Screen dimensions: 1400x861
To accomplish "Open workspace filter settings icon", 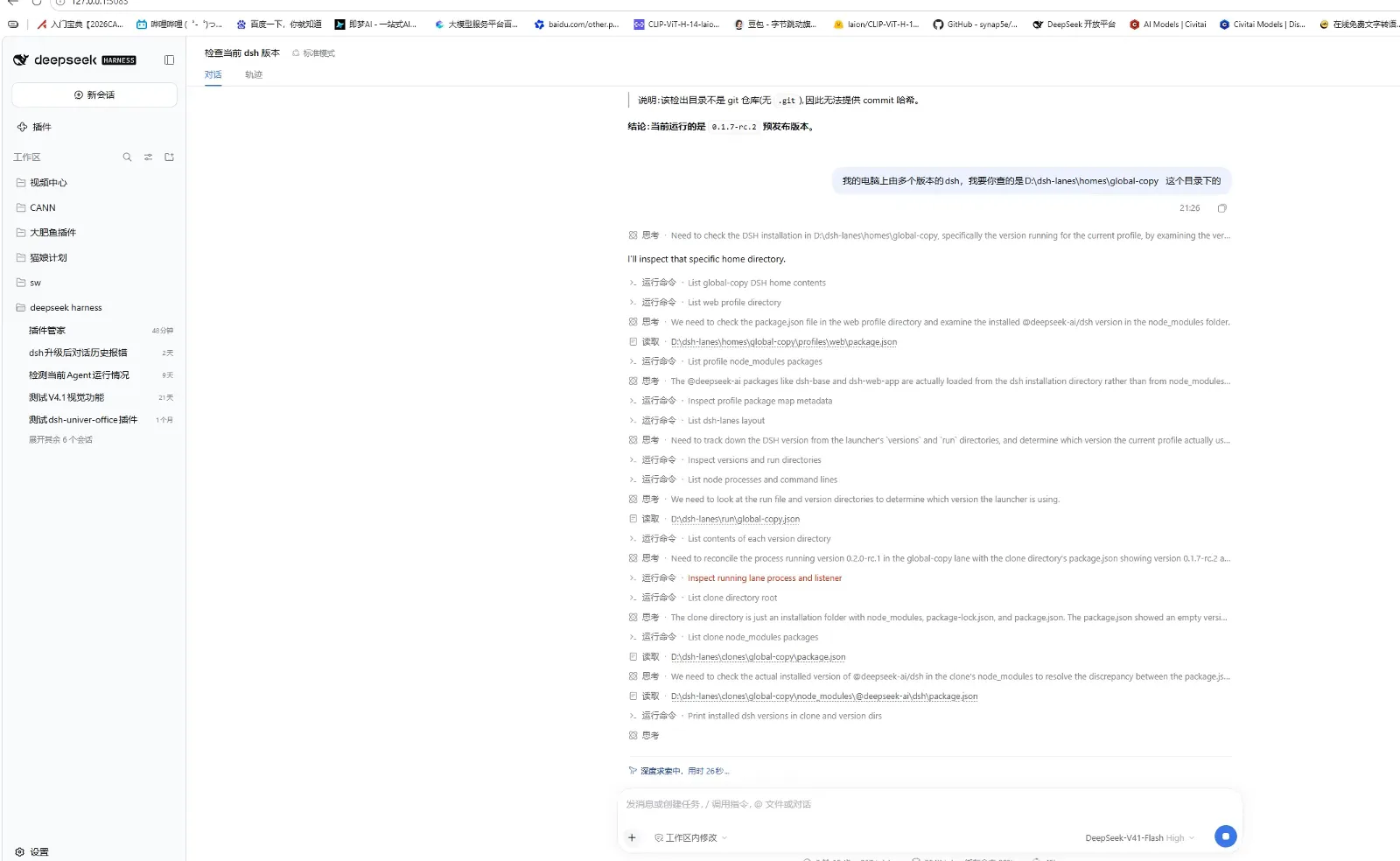I will click(148, 157).
